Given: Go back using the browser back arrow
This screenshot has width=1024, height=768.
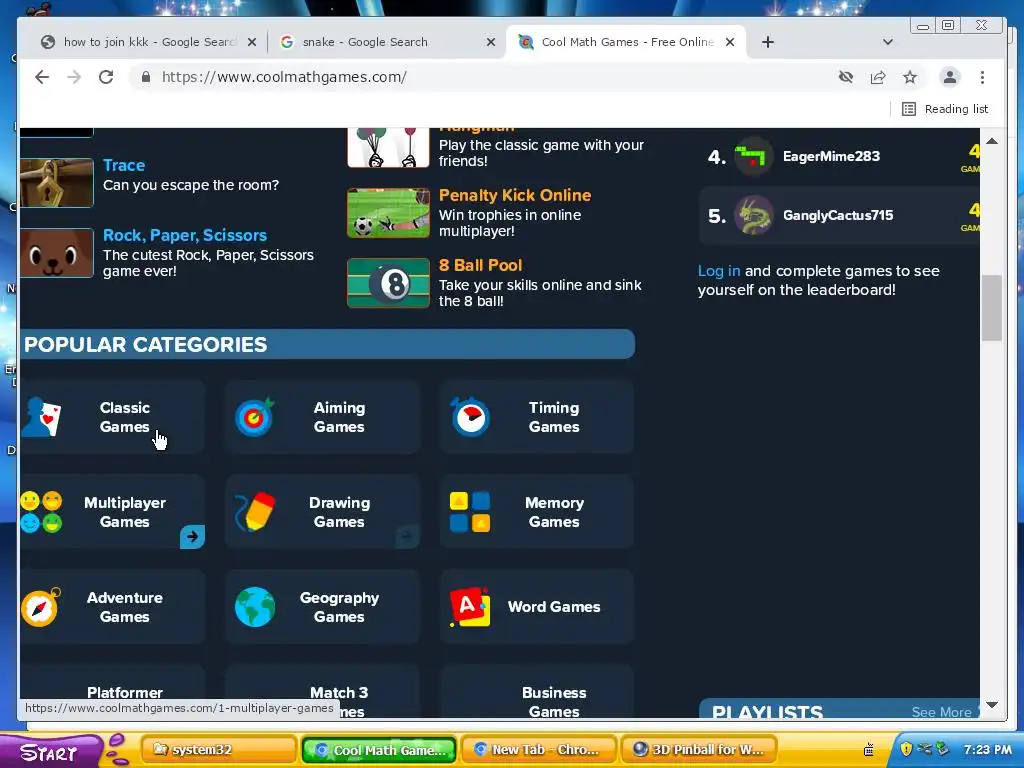Looking at the screenshot, I should pyautogui.click(x=42, y=77).
